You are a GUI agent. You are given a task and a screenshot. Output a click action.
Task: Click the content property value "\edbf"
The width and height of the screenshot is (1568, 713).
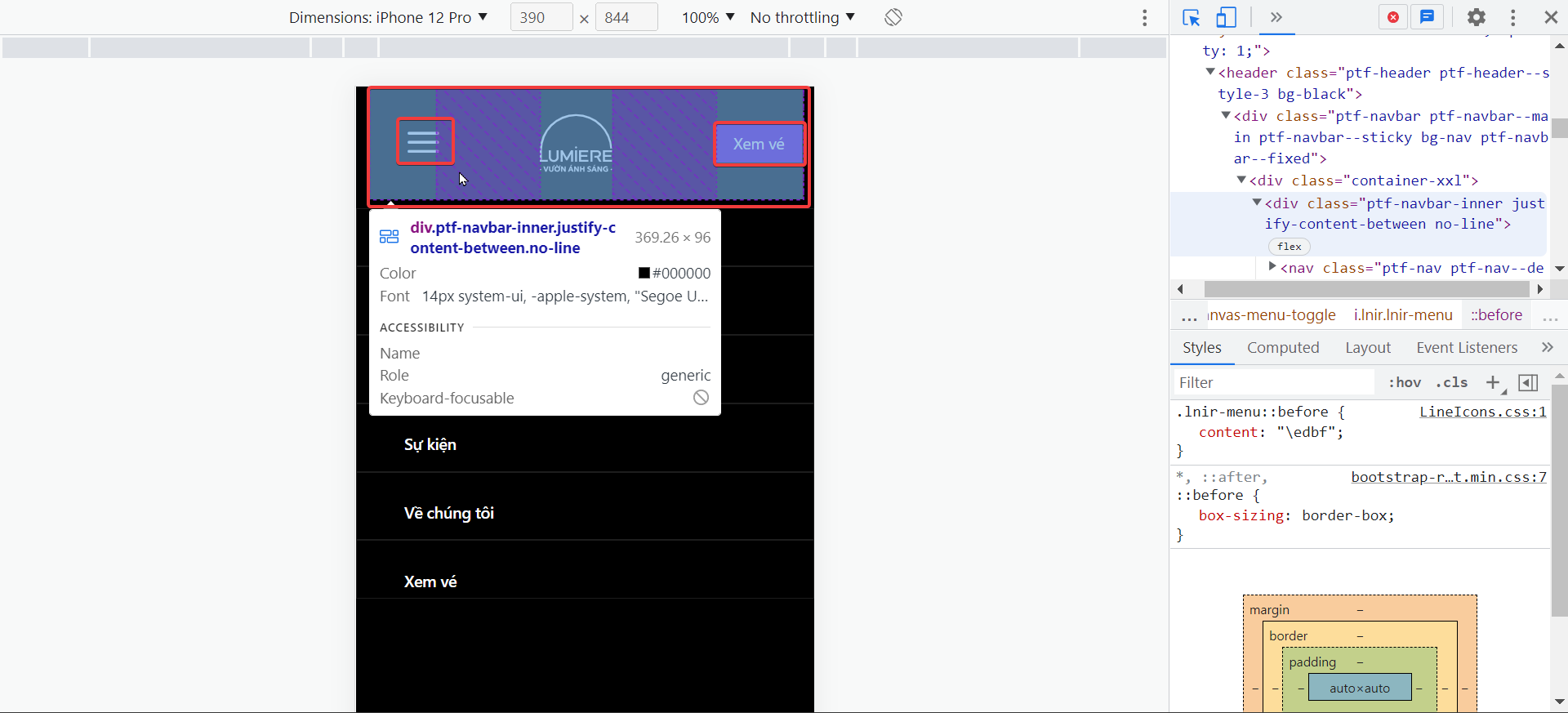[1306, 432]
